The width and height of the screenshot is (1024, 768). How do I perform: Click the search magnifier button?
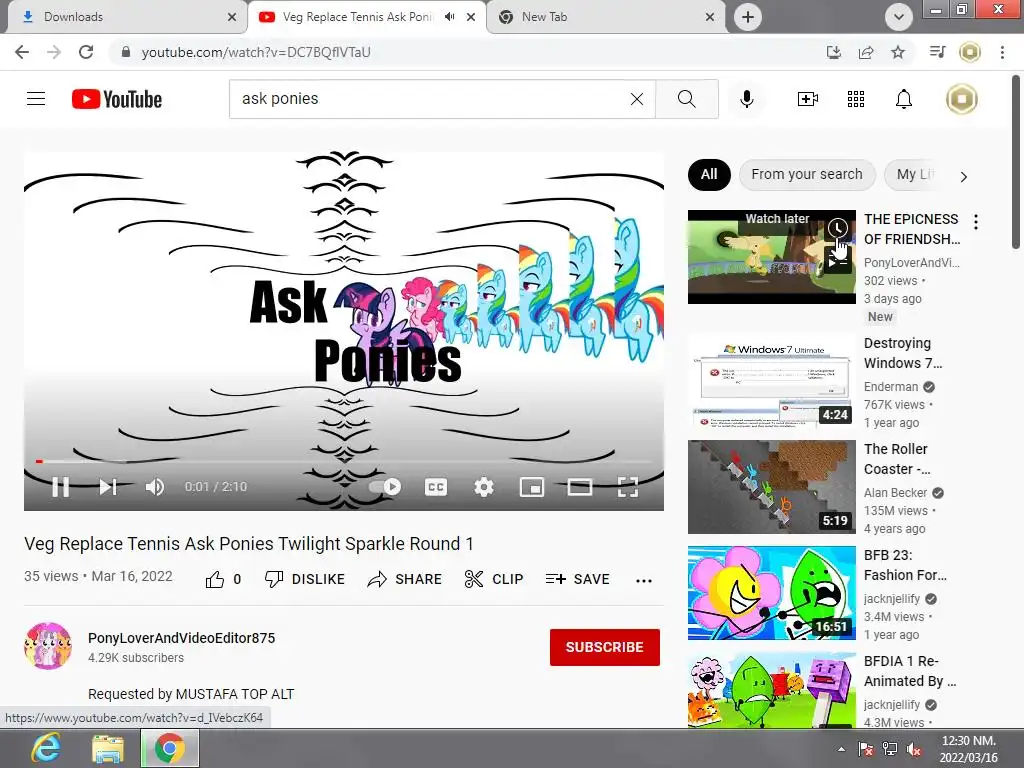click(x=686, y=99)
